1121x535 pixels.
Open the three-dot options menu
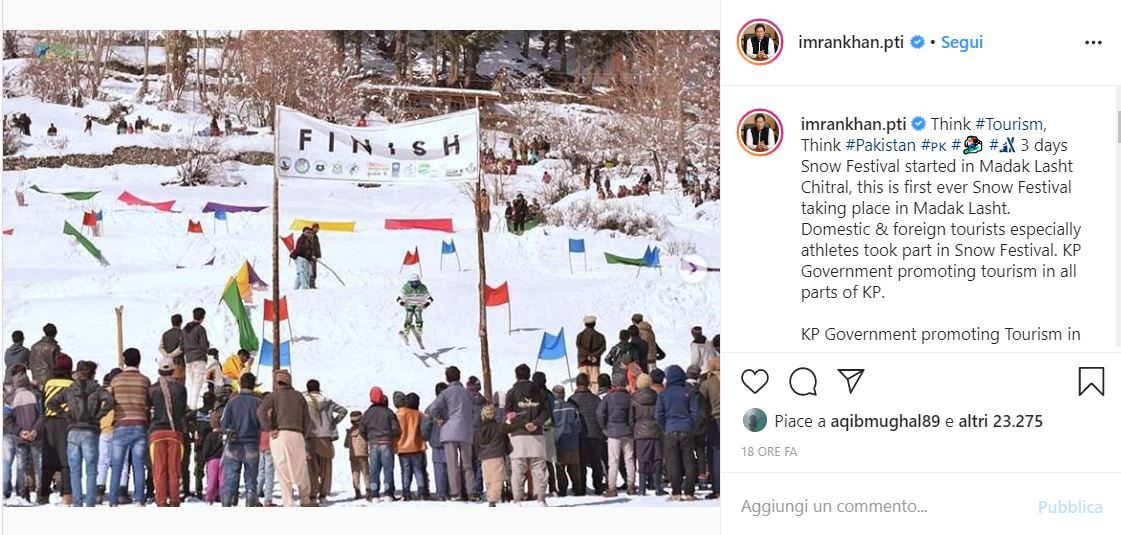point(1093,43)
